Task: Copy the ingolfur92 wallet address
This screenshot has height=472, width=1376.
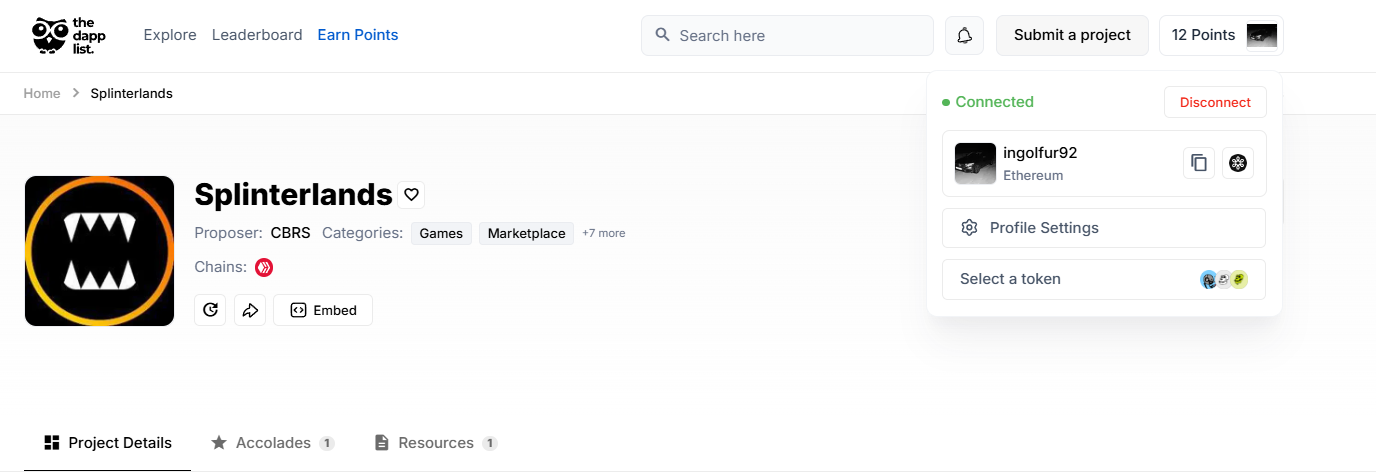Action: [1199, 163]
